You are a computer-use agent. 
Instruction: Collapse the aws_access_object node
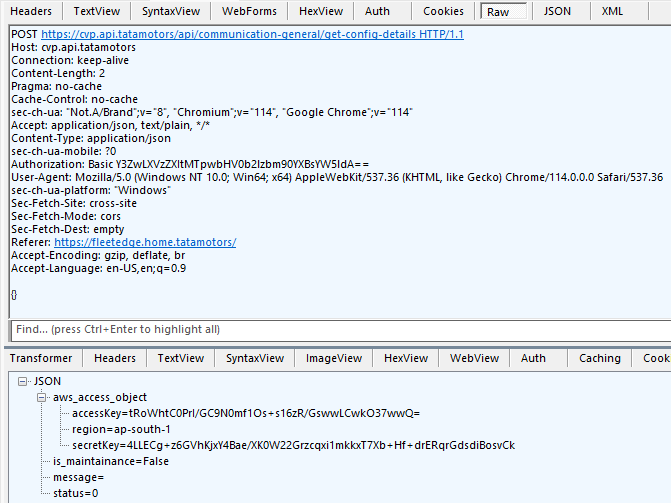[x=42, y=397]
